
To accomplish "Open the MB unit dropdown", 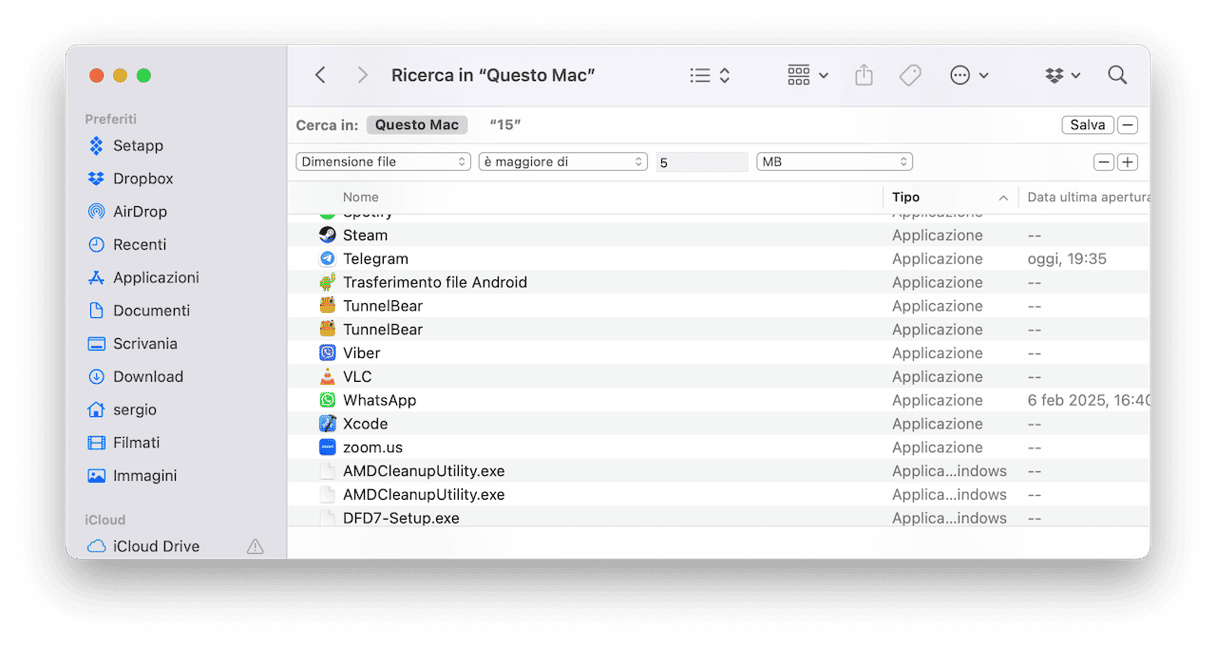I will click(834, 162).
